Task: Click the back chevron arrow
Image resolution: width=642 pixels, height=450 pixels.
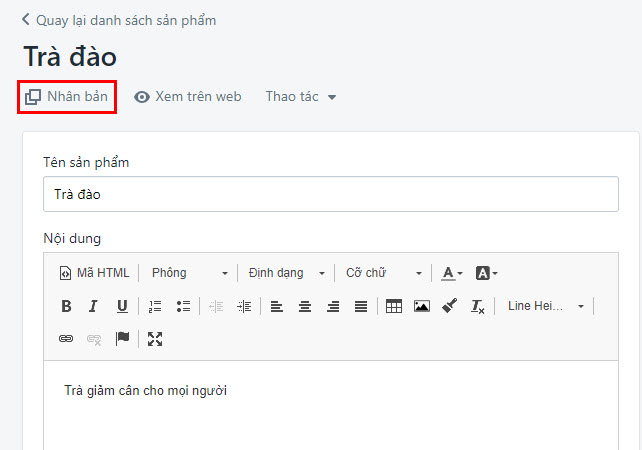Action: (x=25, y=19)
